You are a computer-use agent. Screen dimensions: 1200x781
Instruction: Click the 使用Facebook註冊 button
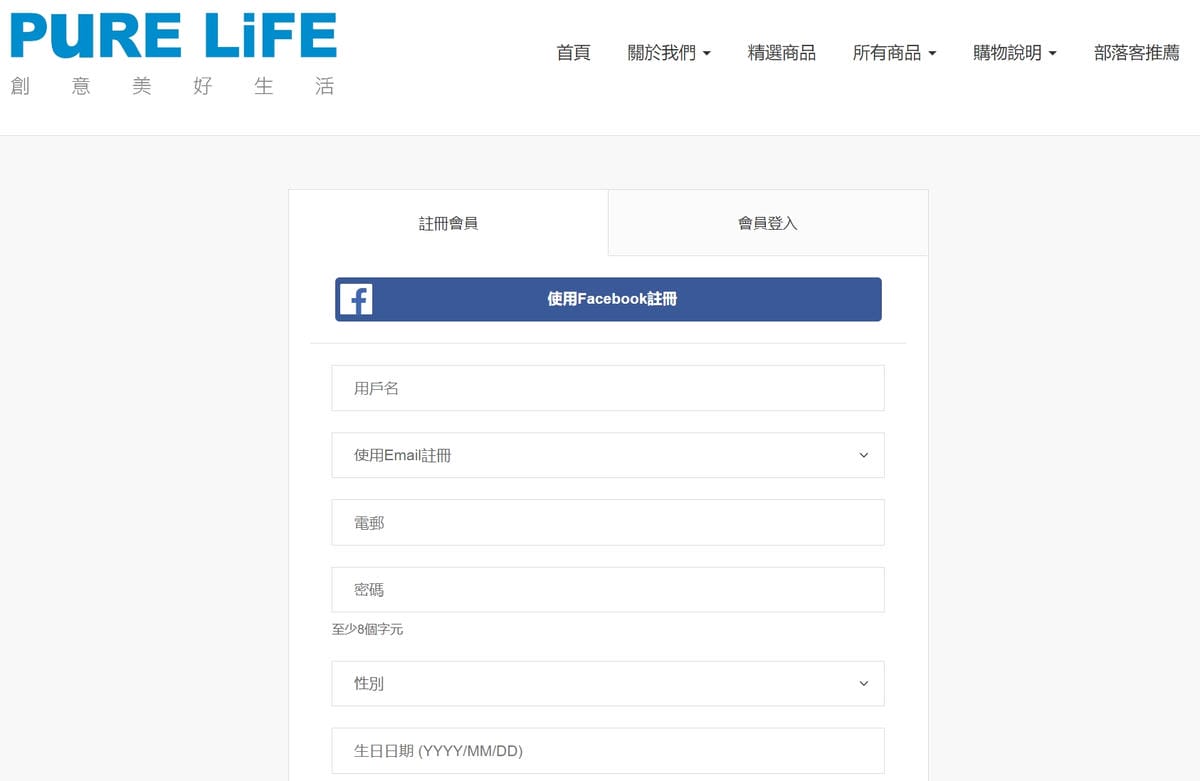coord(608,299)
